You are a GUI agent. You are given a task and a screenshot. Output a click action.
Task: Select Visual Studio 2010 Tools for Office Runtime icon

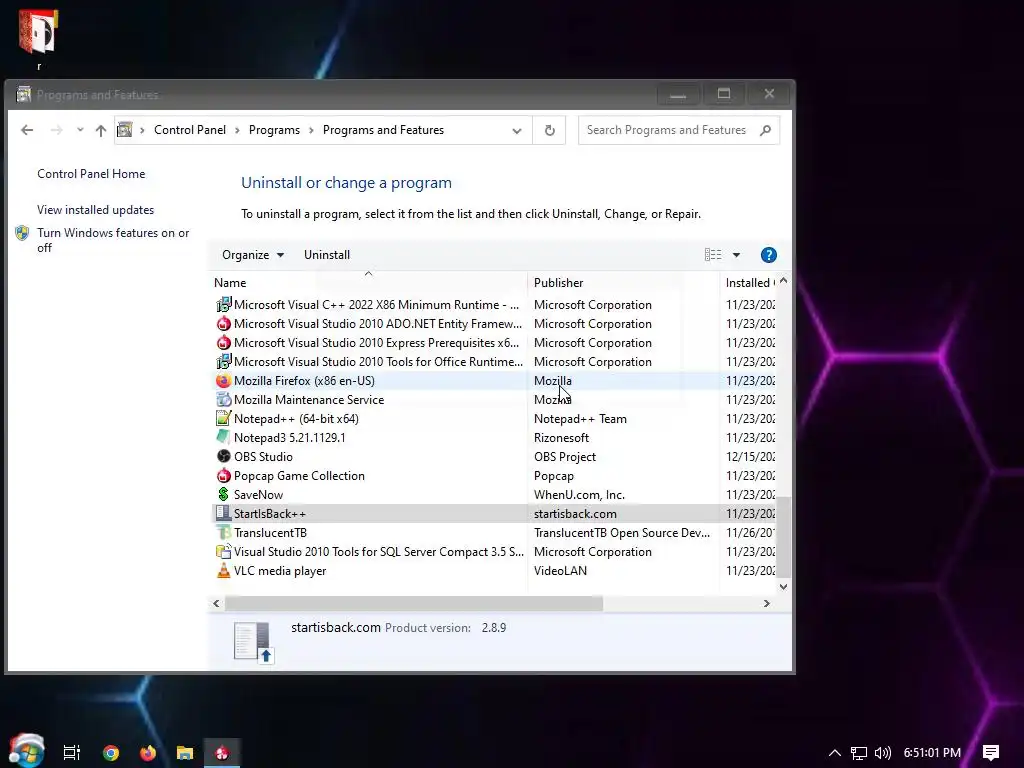click(223, 361)
